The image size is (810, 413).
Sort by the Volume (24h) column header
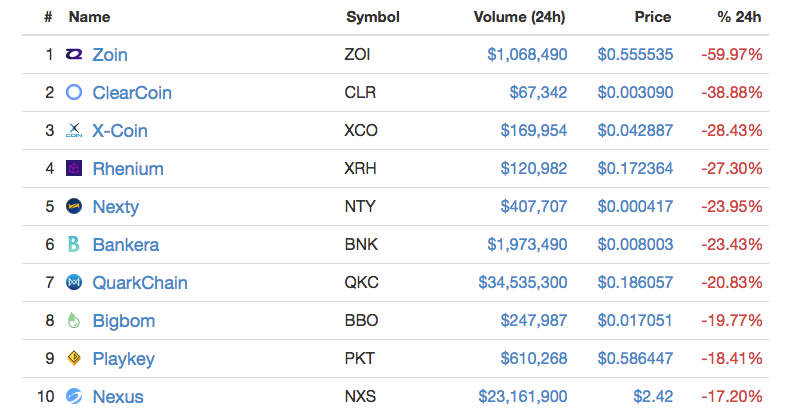click(x=520, y=17)
